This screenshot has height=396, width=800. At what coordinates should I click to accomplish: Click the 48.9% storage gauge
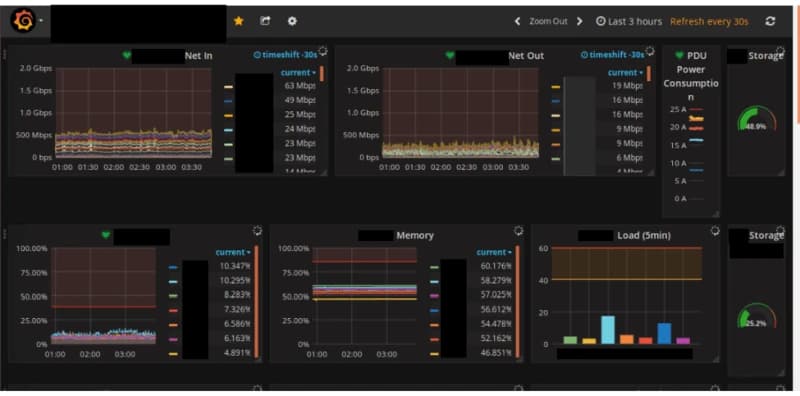[x=756, y=120]
